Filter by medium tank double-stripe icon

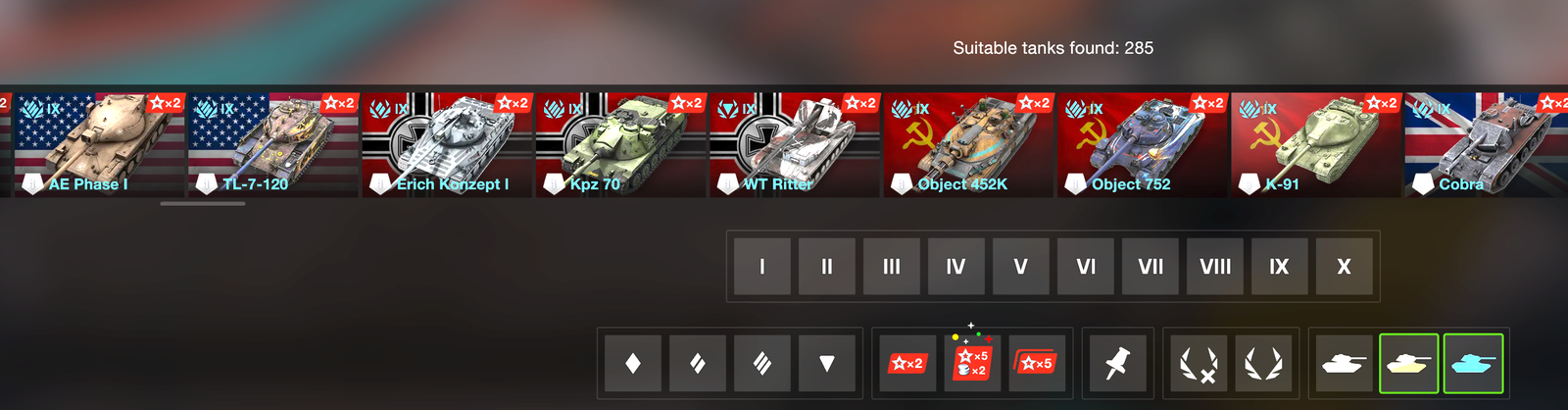(698, 364)
